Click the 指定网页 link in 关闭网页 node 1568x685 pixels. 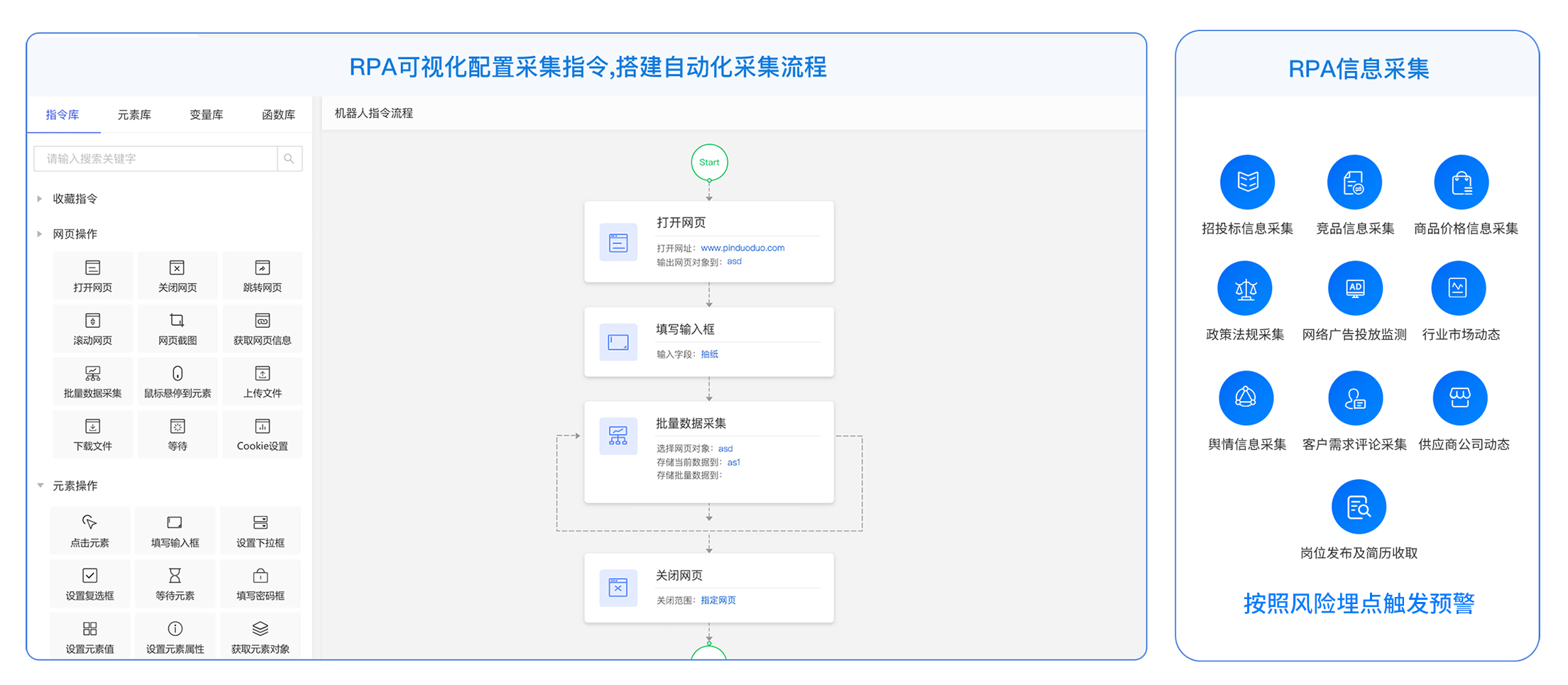718,601
